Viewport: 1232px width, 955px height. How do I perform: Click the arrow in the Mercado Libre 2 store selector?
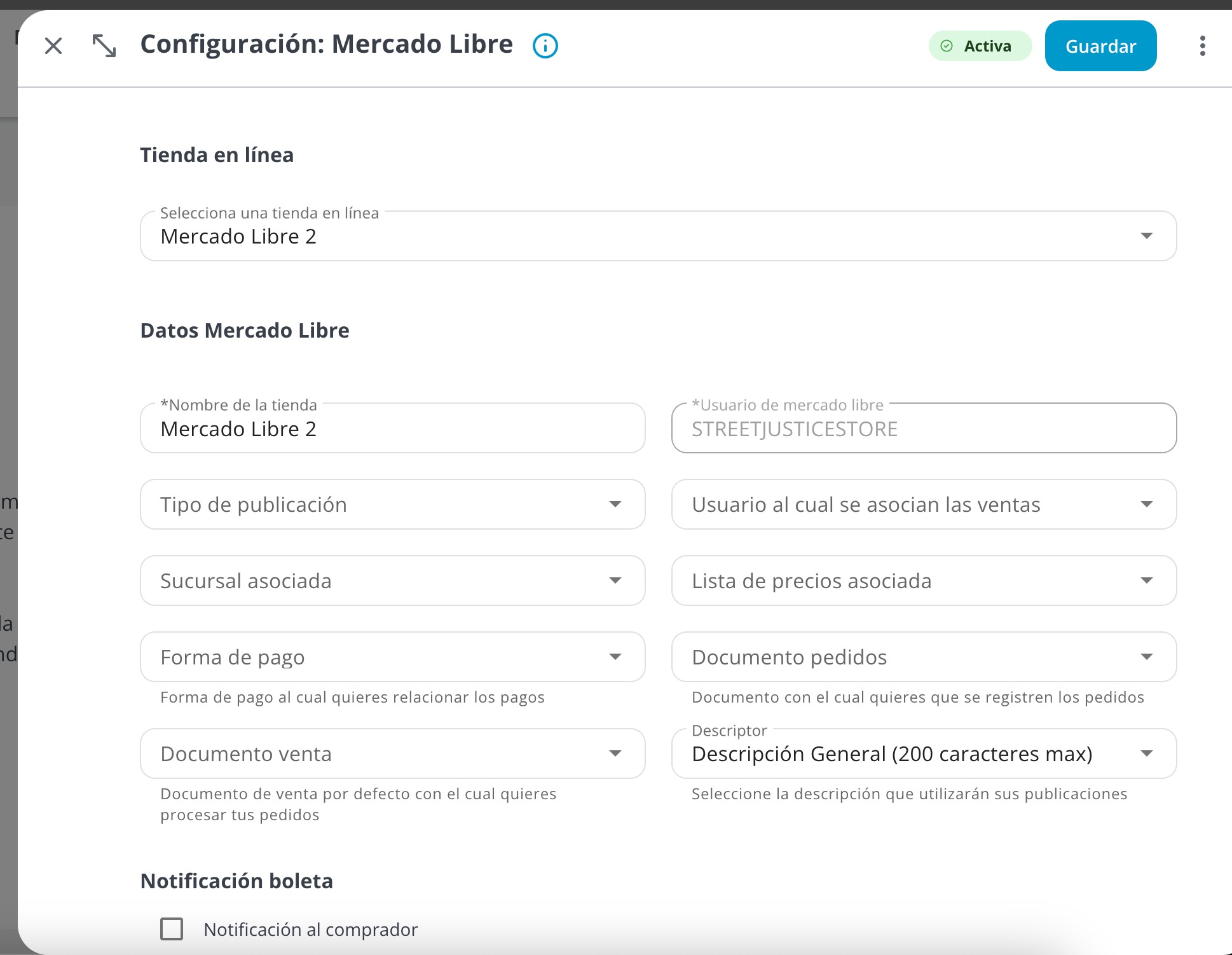pyautogui.click(x=1146, y=236)
